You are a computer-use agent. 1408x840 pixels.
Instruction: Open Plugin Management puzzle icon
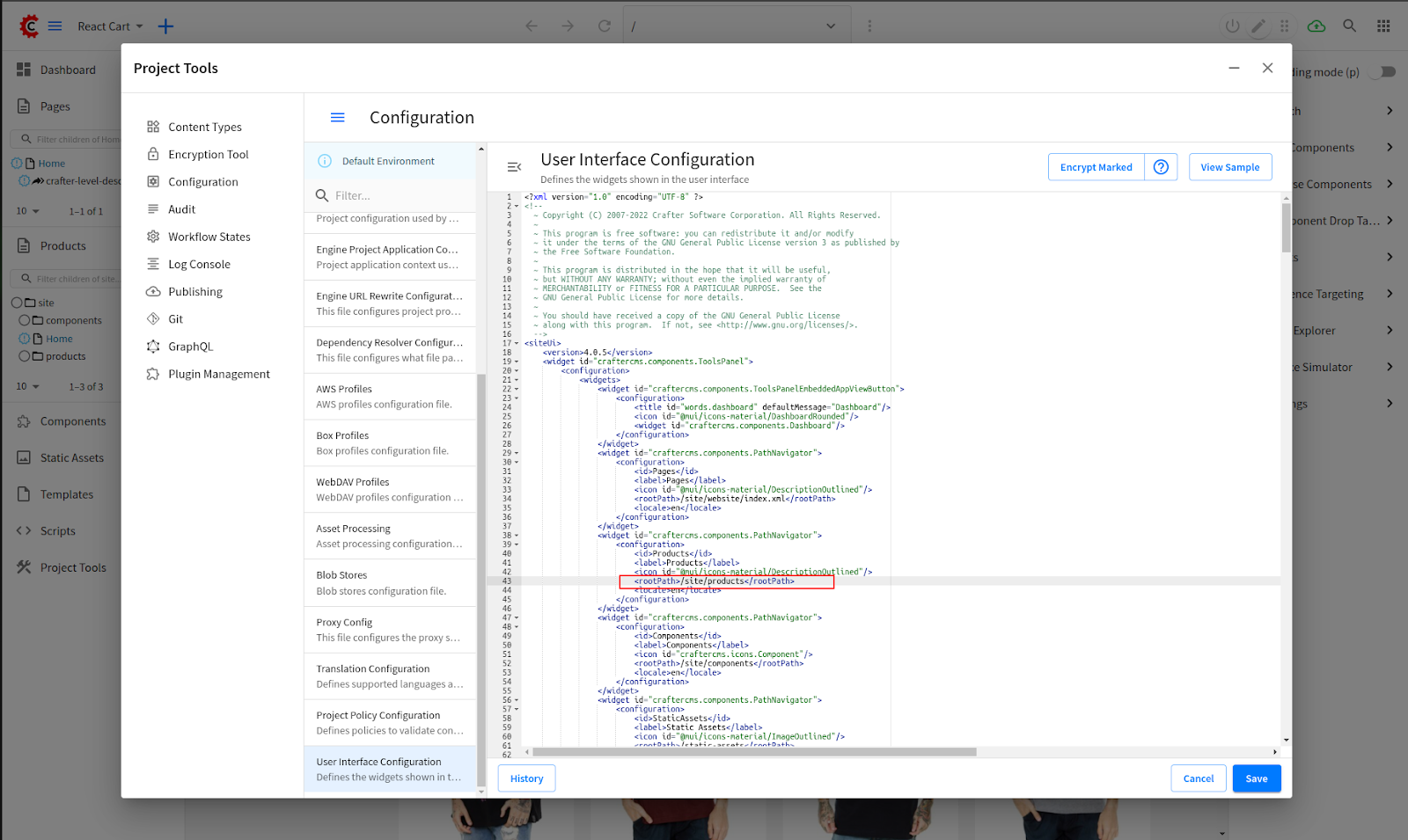(153, 374)
